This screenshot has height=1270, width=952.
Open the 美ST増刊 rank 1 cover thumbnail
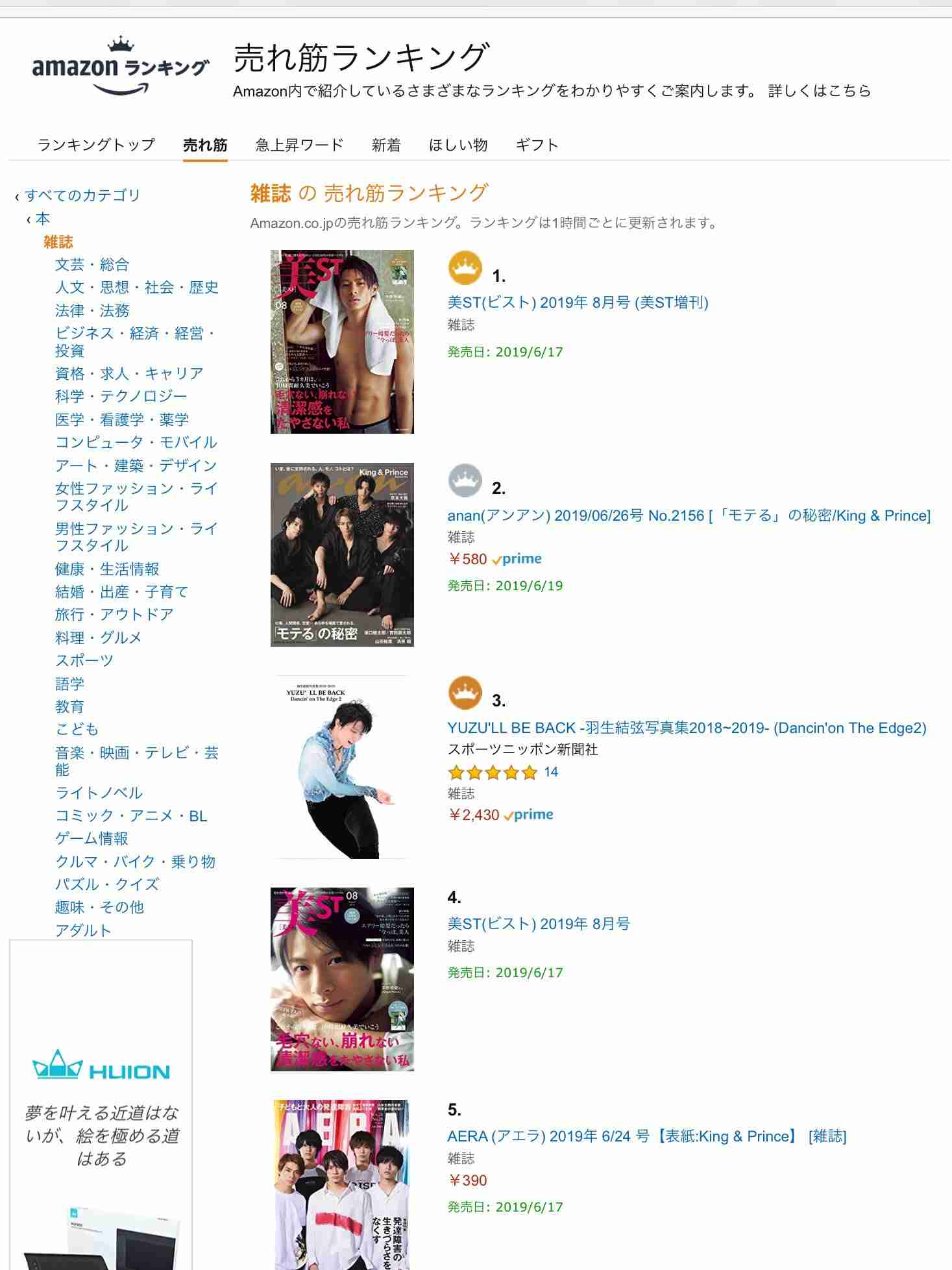click(x=342, y=342)
